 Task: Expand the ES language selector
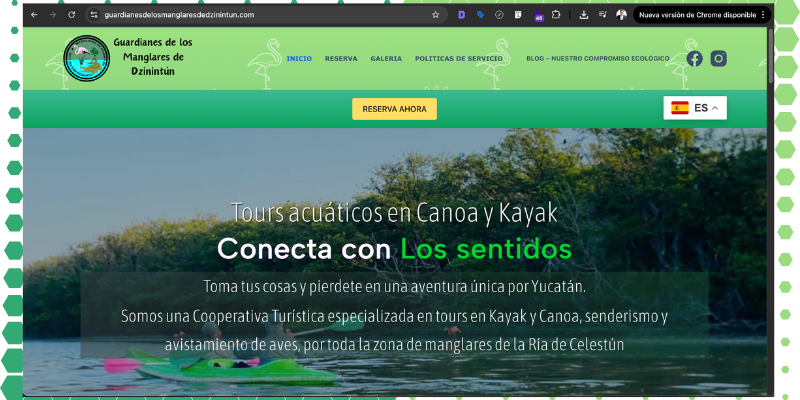695,108
